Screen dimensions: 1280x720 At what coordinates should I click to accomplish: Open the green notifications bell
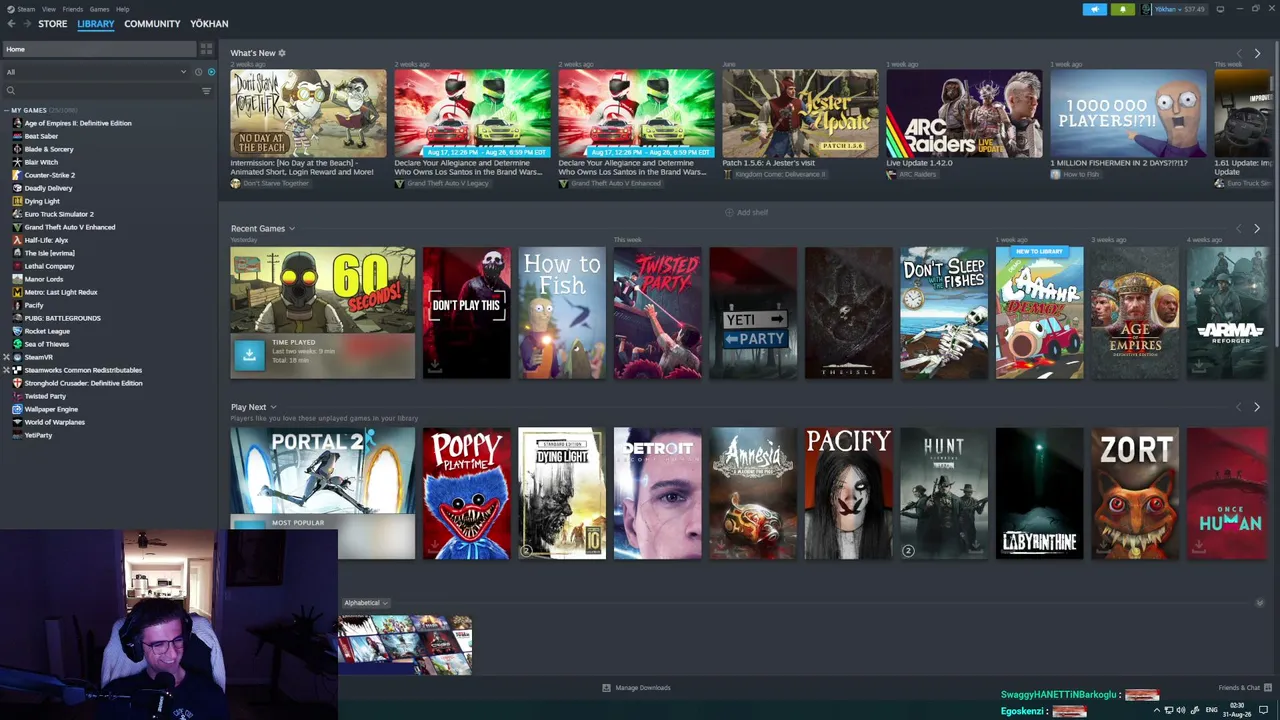[1123, 9]
